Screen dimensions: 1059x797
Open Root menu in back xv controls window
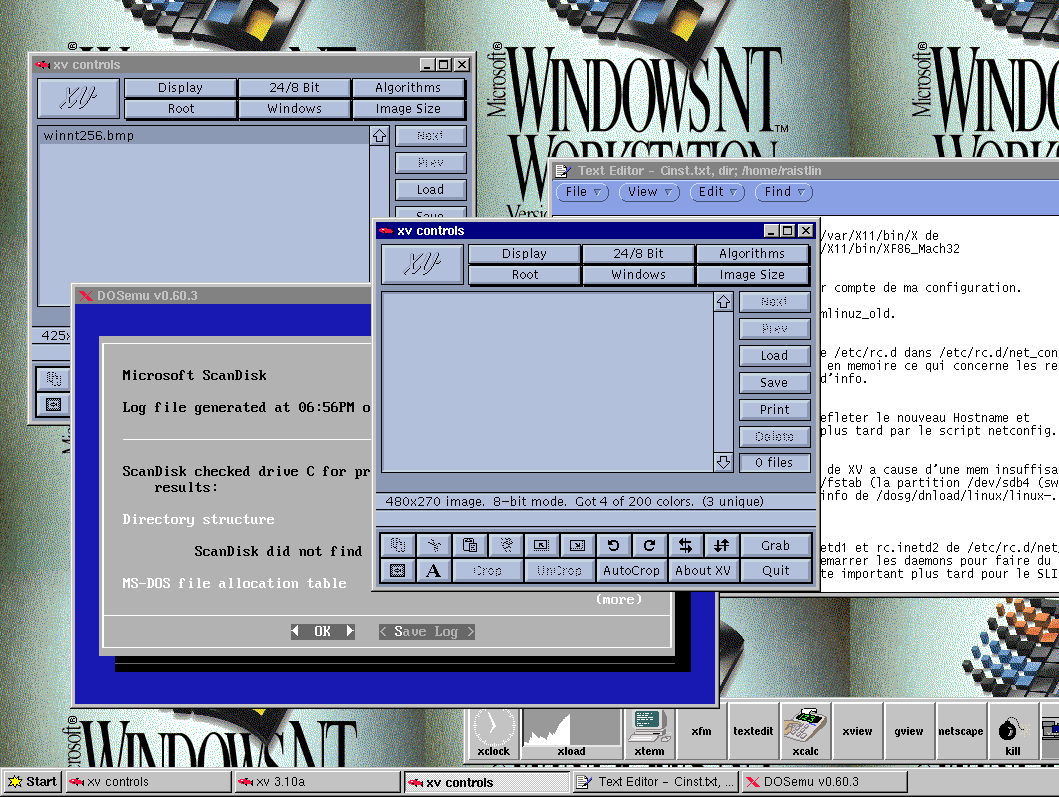pyautogui.click(x=180, y=109)
